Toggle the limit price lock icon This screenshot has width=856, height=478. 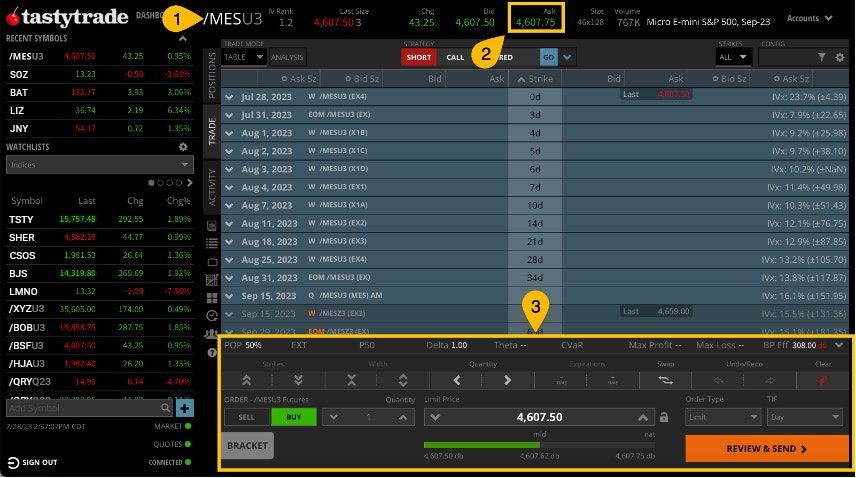664,417
